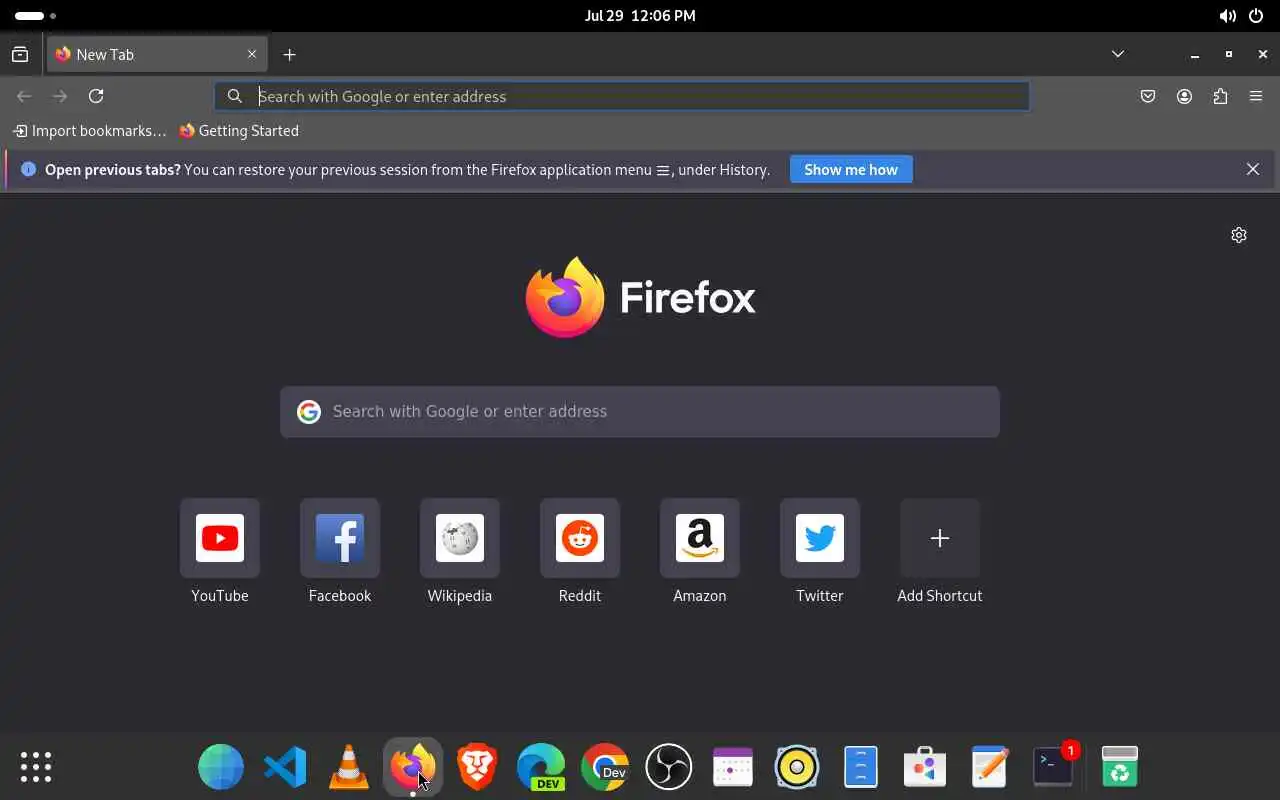
Task: Launch Visual Studio Code from dock
Action: pos(285,767)
